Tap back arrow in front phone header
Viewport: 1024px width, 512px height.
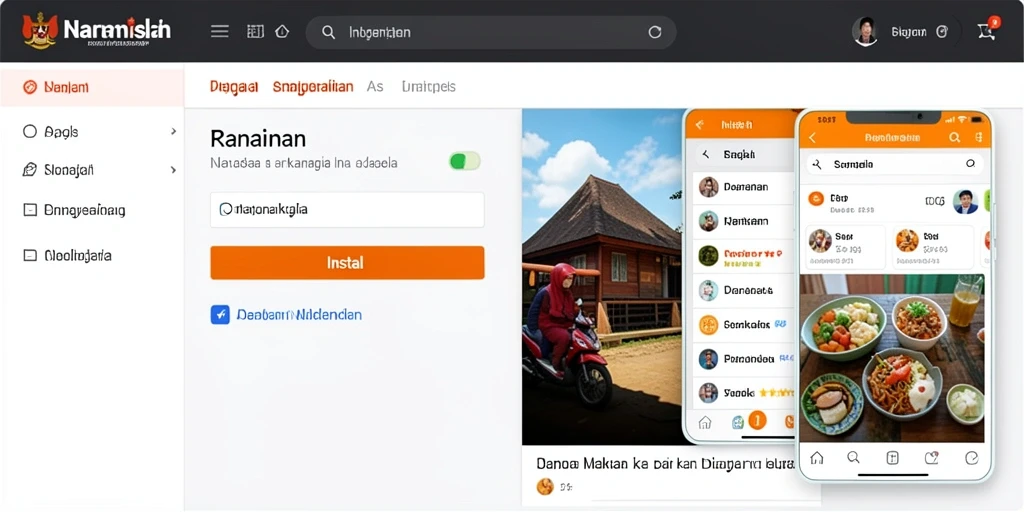point(812,138)
